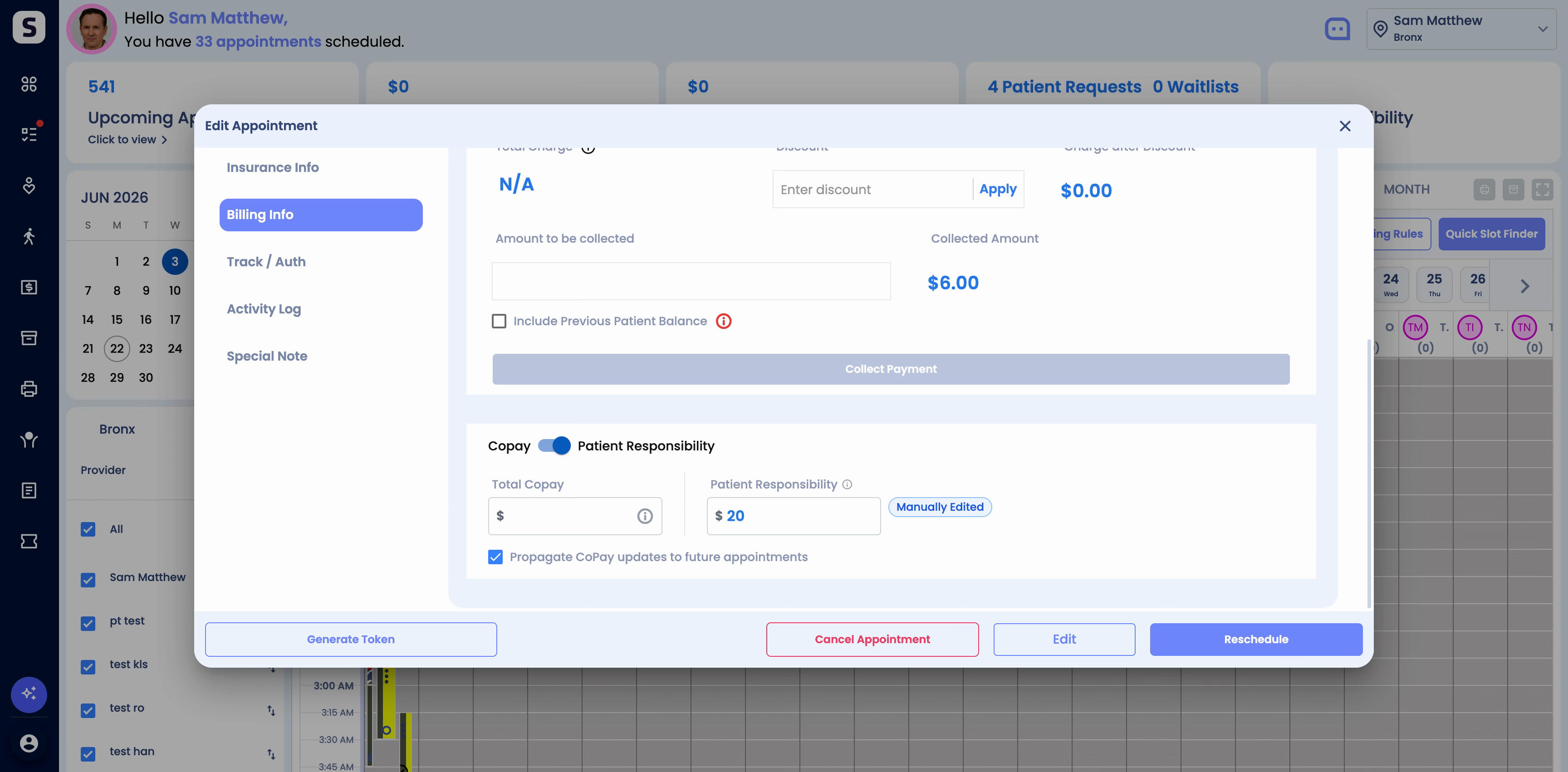Click the sort arrows next to test han
Screen dimensions: 1568x772
click(x=271, y=754)
